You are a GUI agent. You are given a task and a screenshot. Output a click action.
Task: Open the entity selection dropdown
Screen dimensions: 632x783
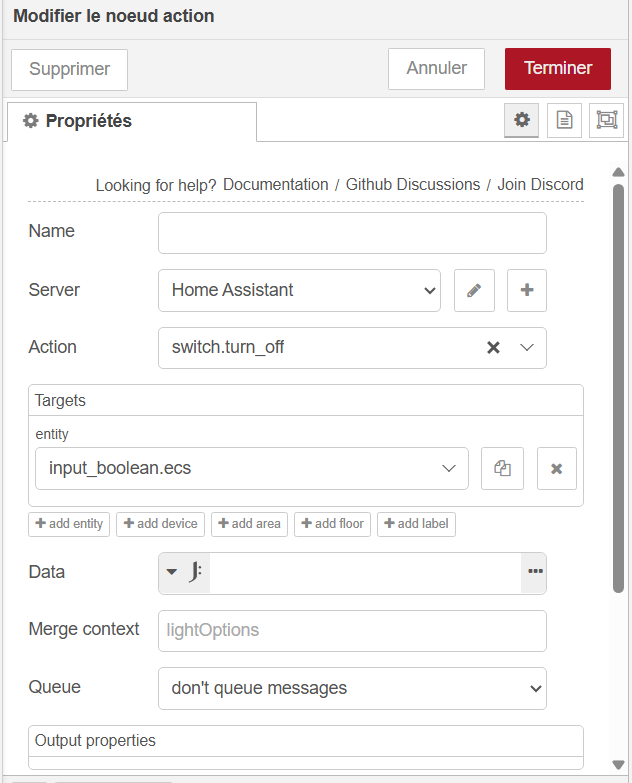[x=252, y=468]
